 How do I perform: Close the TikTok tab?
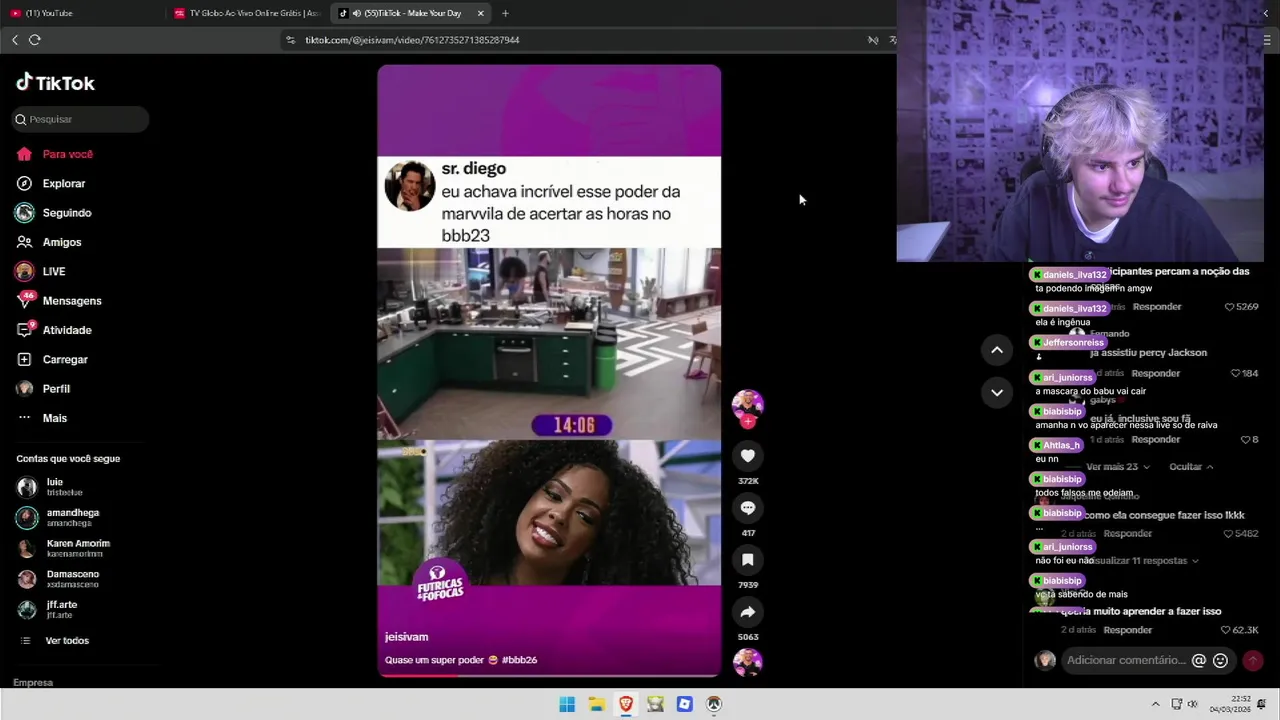point(481,13)
